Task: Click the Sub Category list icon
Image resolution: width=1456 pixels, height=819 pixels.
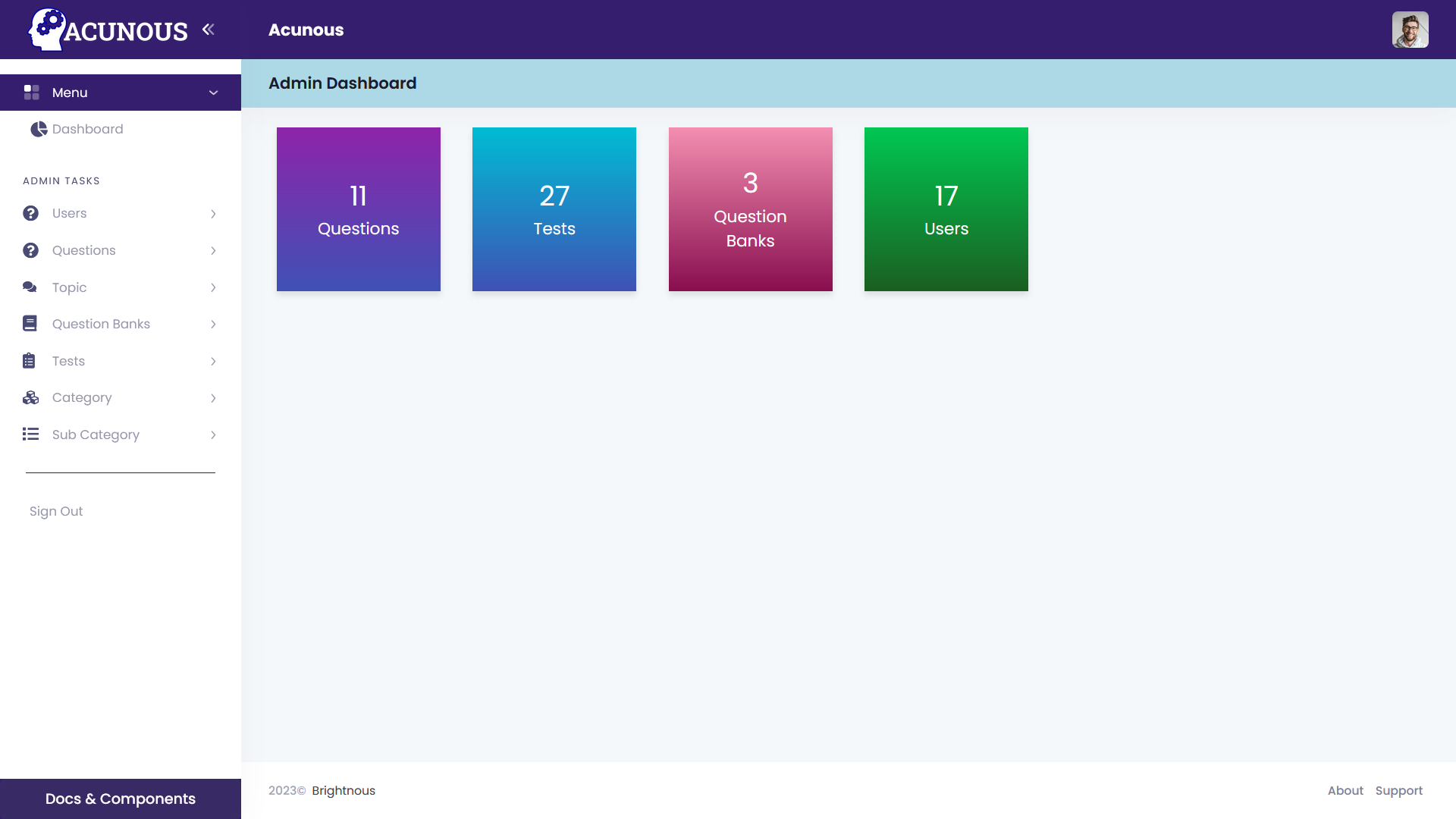Action: coord(30,435)
